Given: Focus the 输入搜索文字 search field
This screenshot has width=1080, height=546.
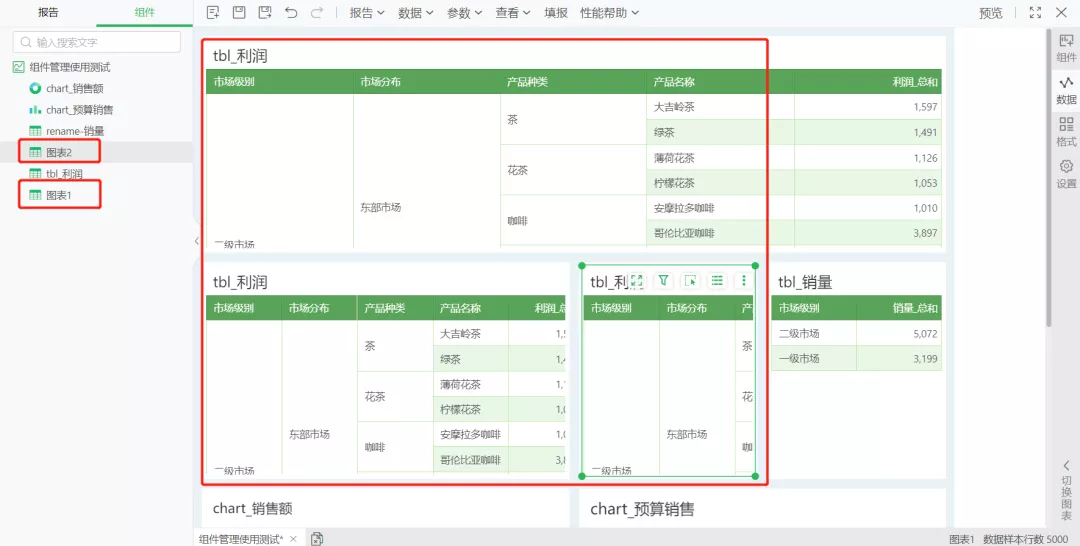Looking at the screenshot, I should pyautogui.click(x=97, y=42).
